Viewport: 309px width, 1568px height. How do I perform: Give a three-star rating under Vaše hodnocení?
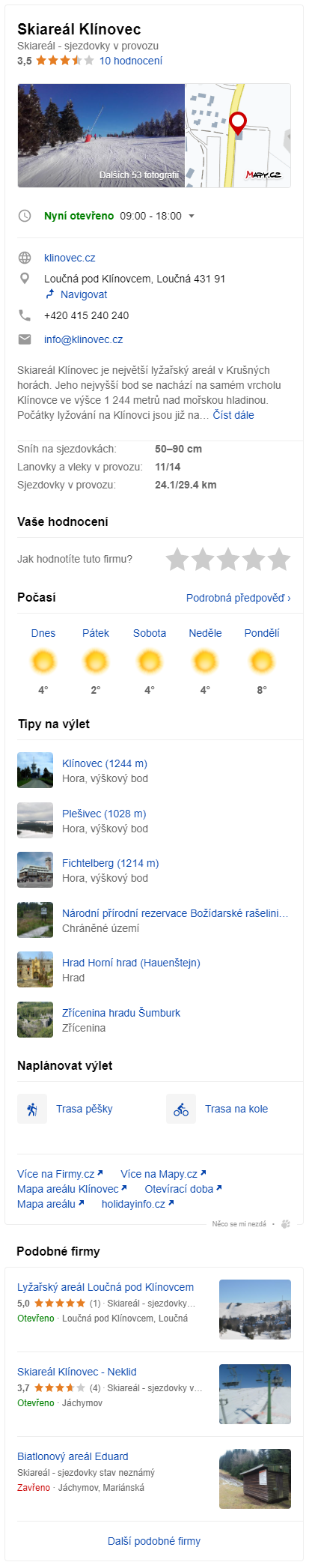point(228,559)
